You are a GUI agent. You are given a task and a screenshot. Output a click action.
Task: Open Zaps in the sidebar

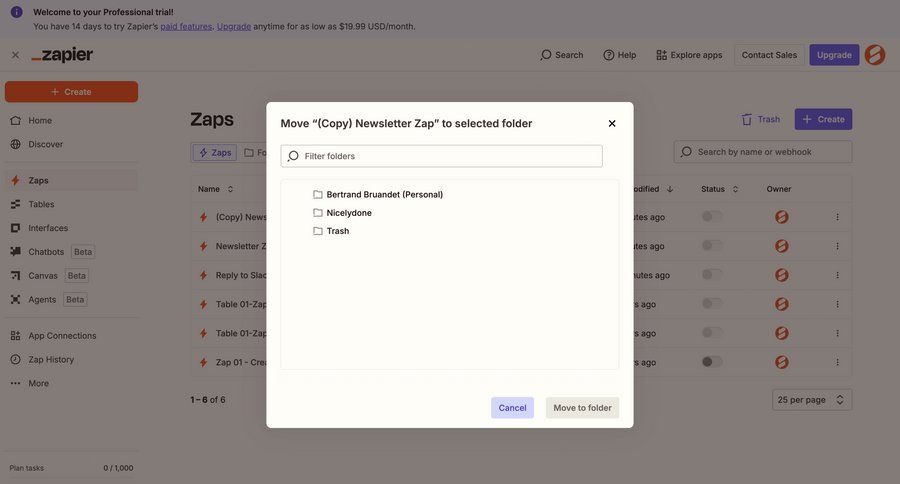coord(71,180)
